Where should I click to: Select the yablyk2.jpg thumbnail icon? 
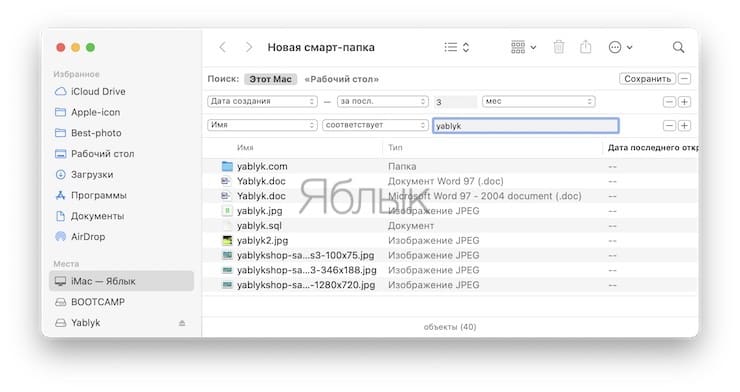click(x=227, y=241)
